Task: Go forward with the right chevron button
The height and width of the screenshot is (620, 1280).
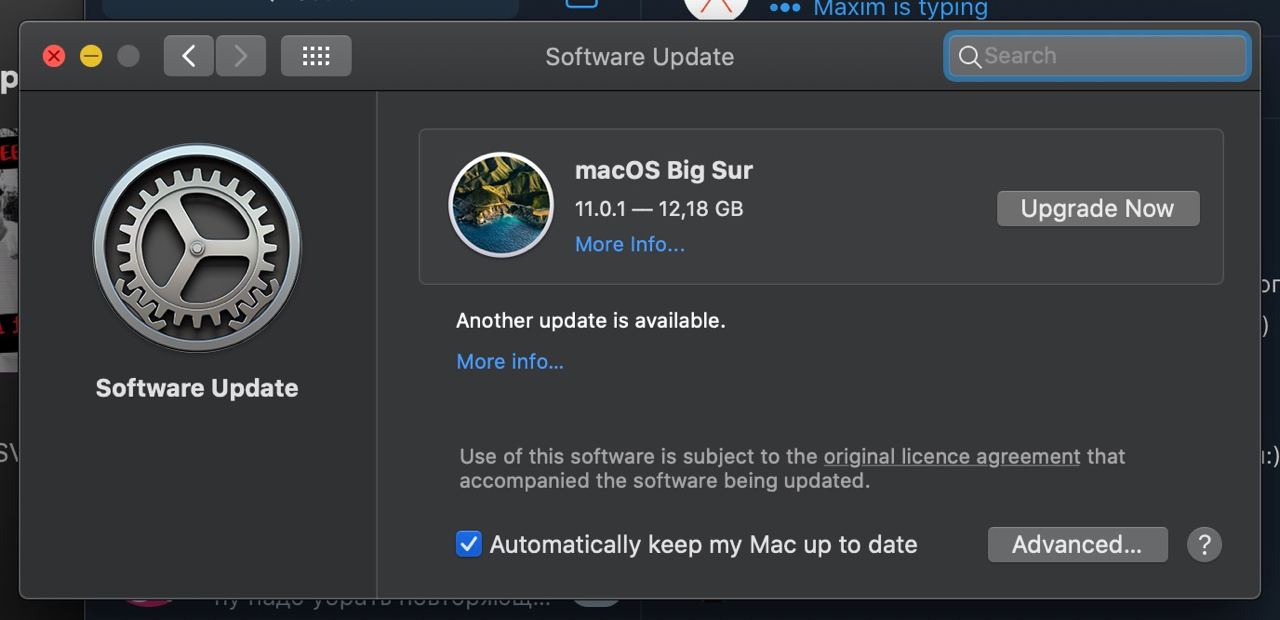Action: click(240, 56)
